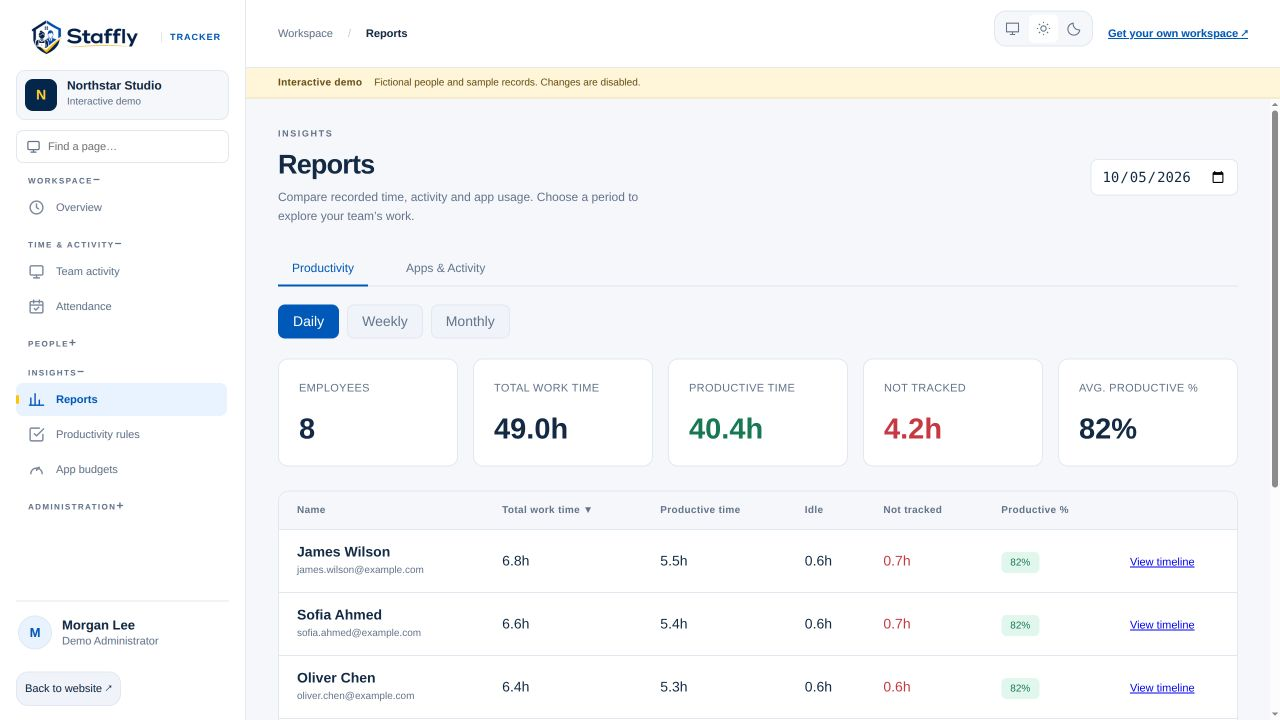Screen dimensions: 1280x720
Task: Click the Not tracked column header
Action: [x=912, y=510]
